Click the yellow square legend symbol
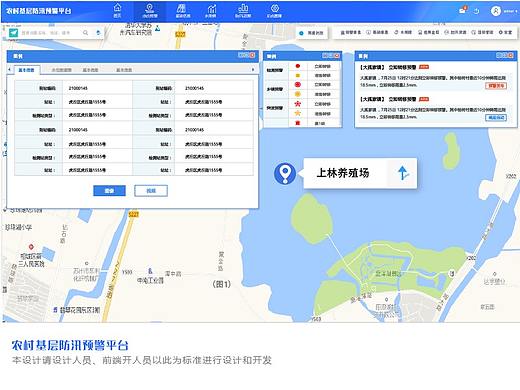This screenshot has height=390, width=520. [x=298, y=75]
